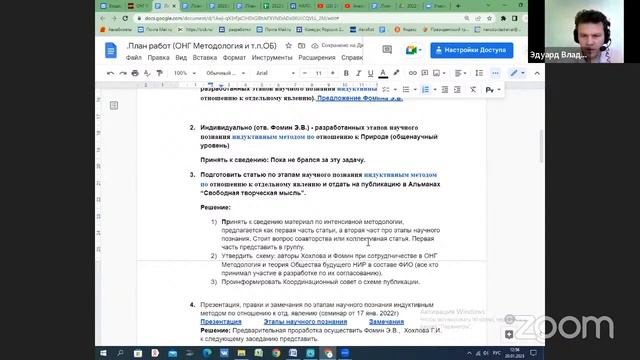
Task: Open the editing mode pencil dropdown
Action: [518, 73]
